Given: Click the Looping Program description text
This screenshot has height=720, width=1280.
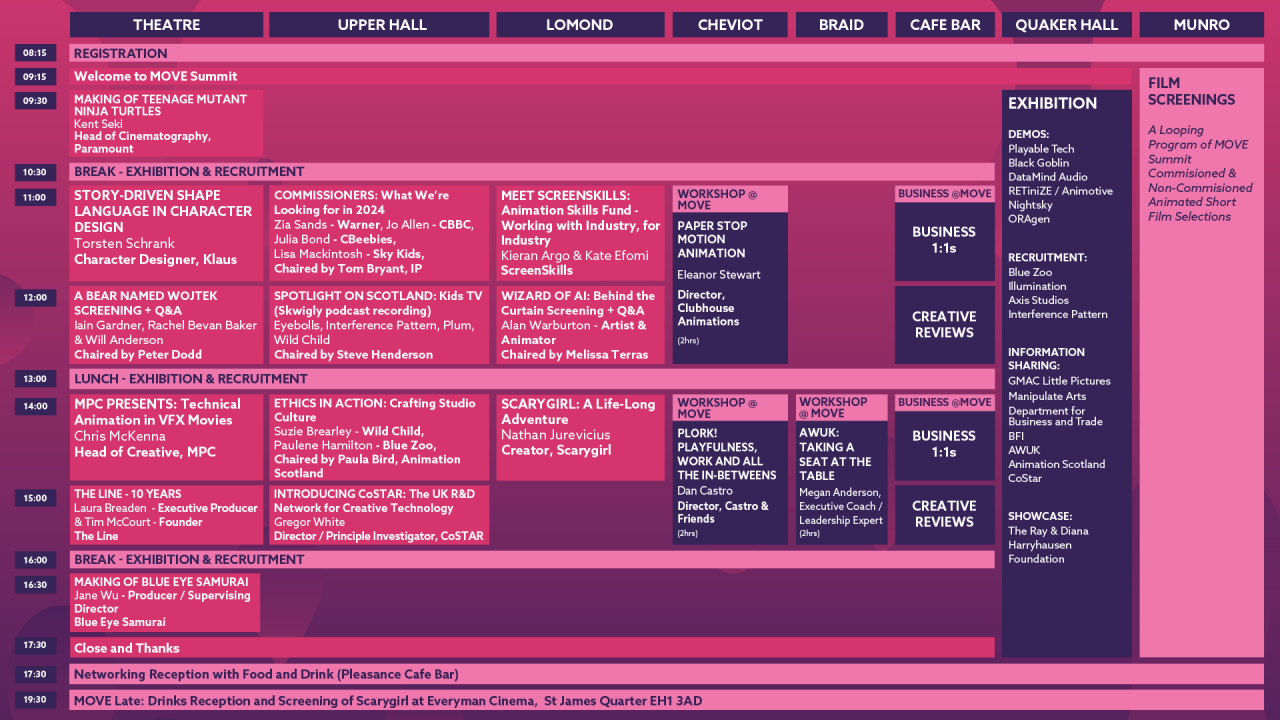Looking at the screenshot, I should point(1200,173).
